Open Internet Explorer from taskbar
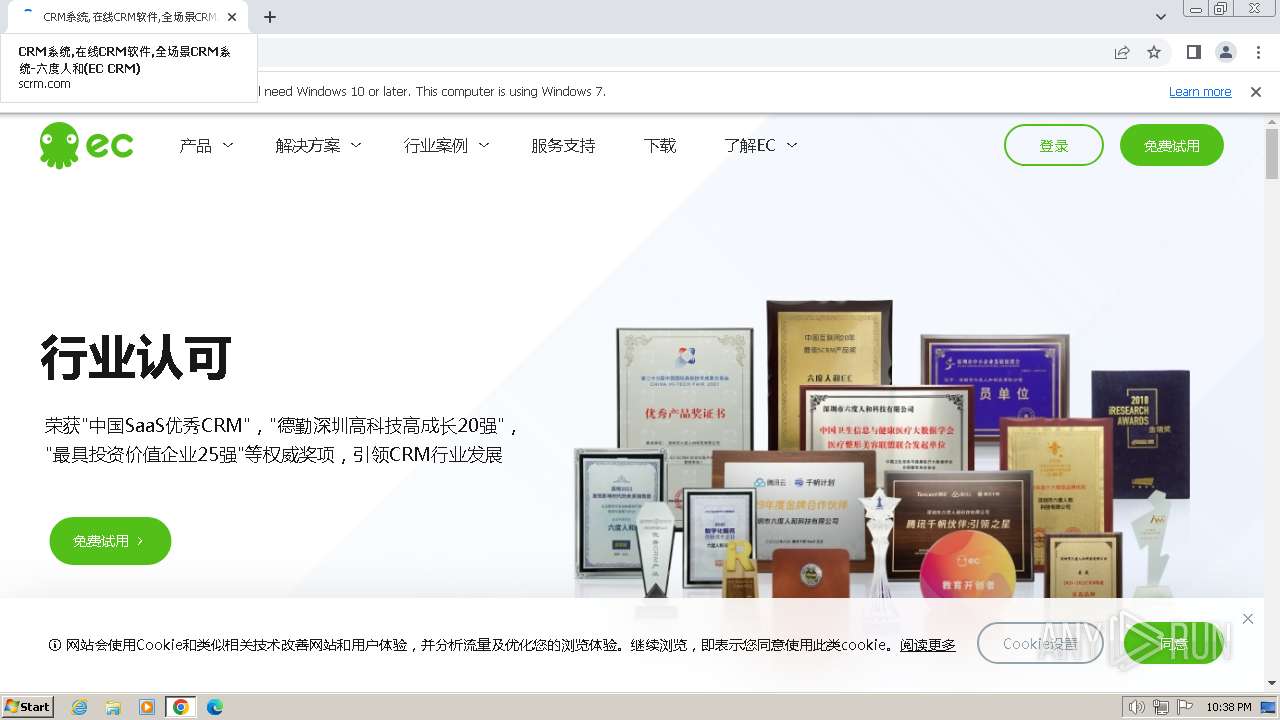Image resolution: width=1280 pixels, height=720 pixels. coord(79,707)
